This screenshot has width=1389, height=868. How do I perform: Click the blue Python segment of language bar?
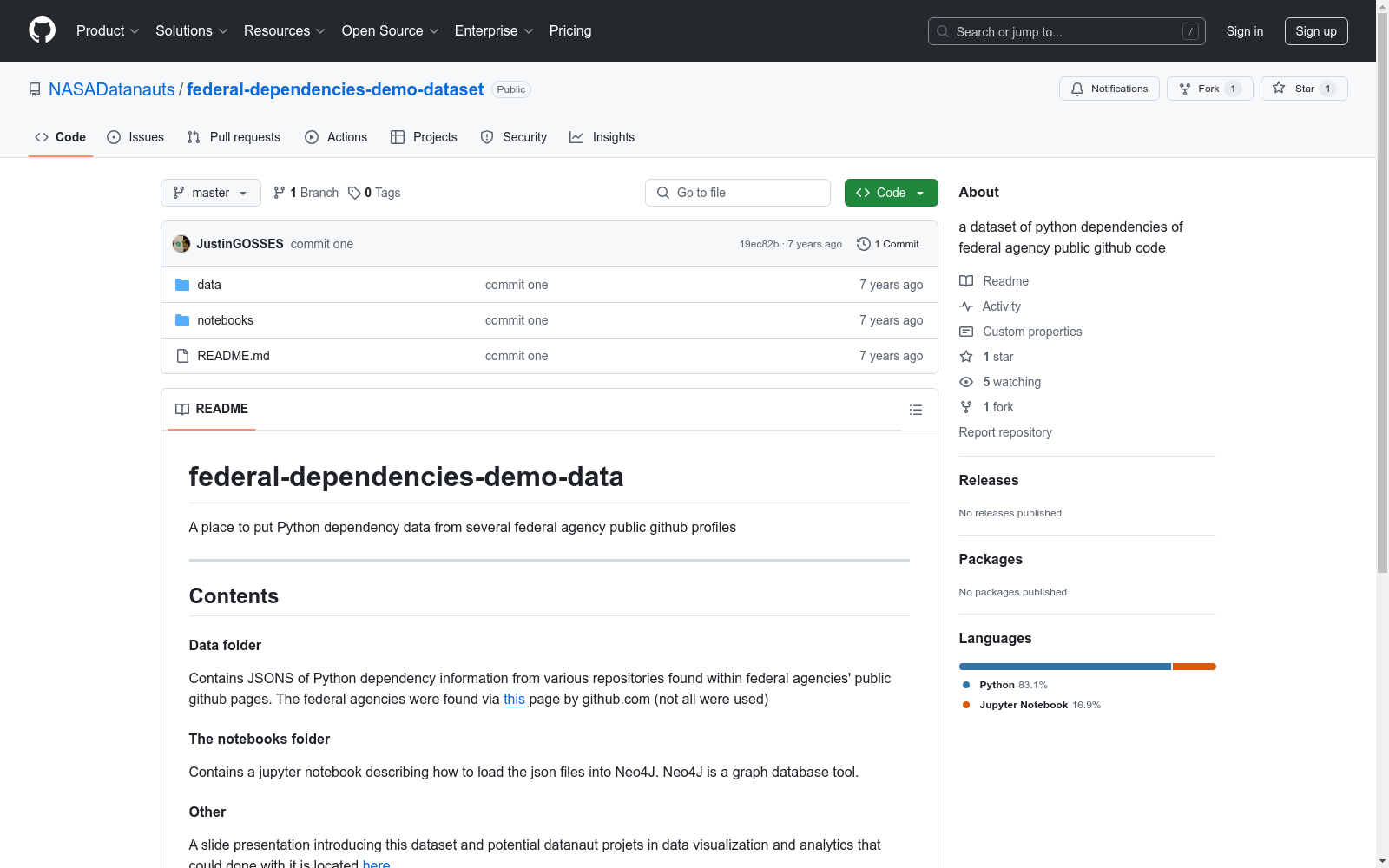coord(1065,667)
